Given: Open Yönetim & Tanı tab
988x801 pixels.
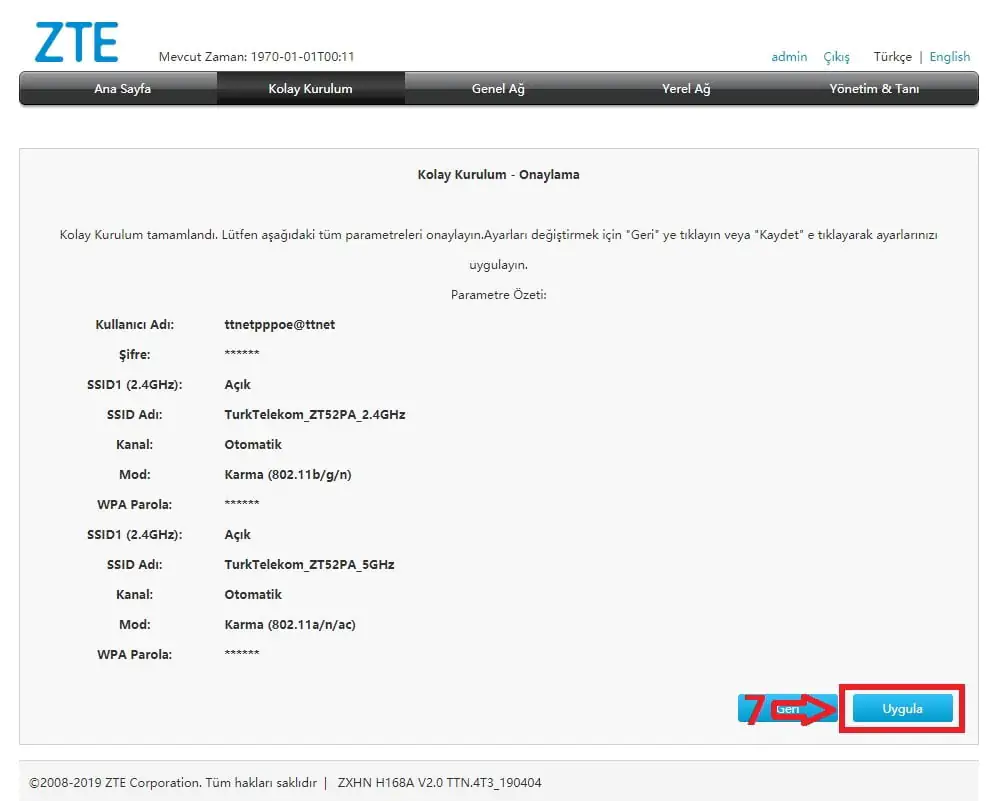Looking at the screenshot, I should click(x=874, y=89).
